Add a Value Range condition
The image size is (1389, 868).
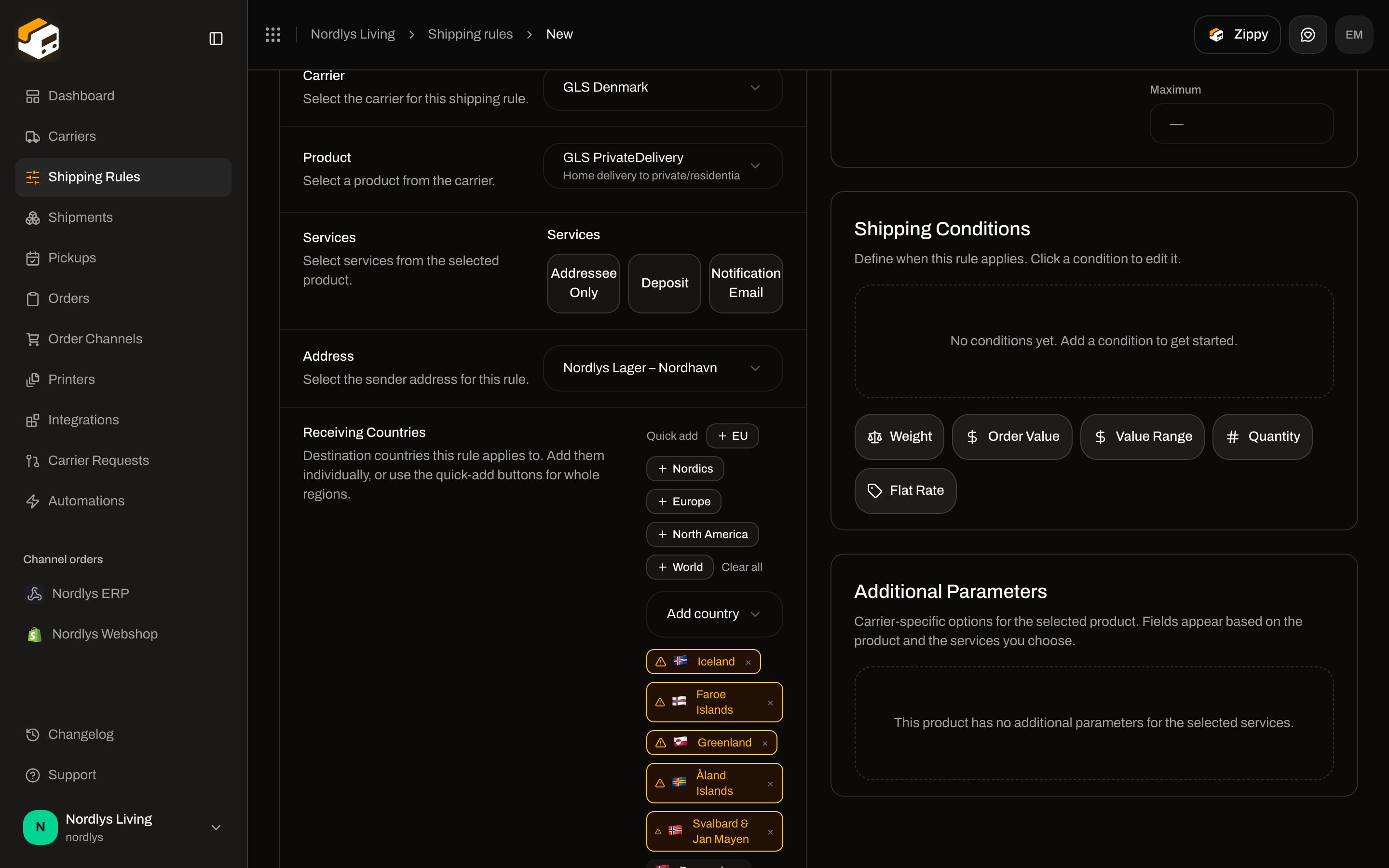[x=1142, y=437]
